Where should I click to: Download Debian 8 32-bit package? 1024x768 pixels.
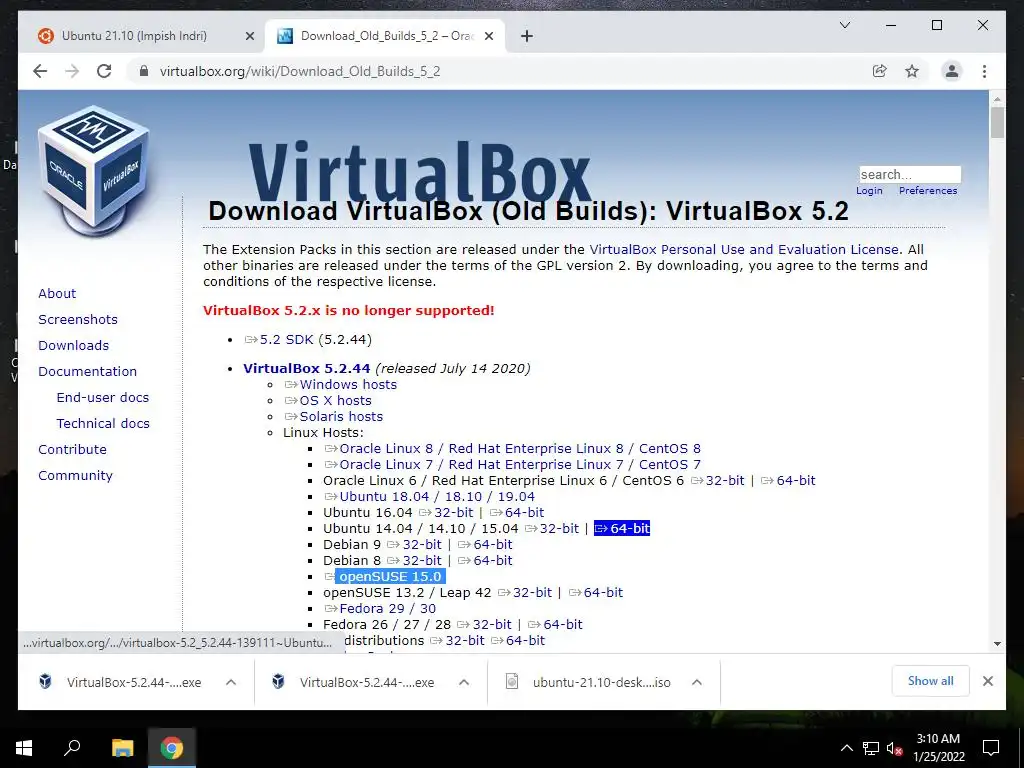(x=414, y=560)
